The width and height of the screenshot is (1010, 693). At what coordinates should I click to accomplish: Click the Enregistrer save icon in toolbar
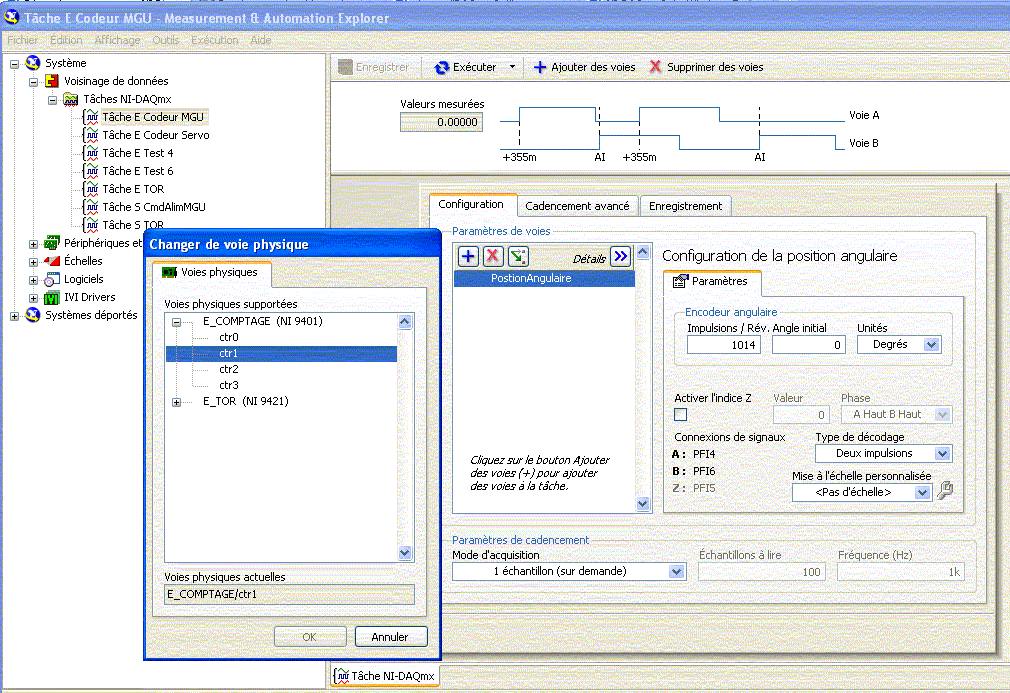(345, 67)
